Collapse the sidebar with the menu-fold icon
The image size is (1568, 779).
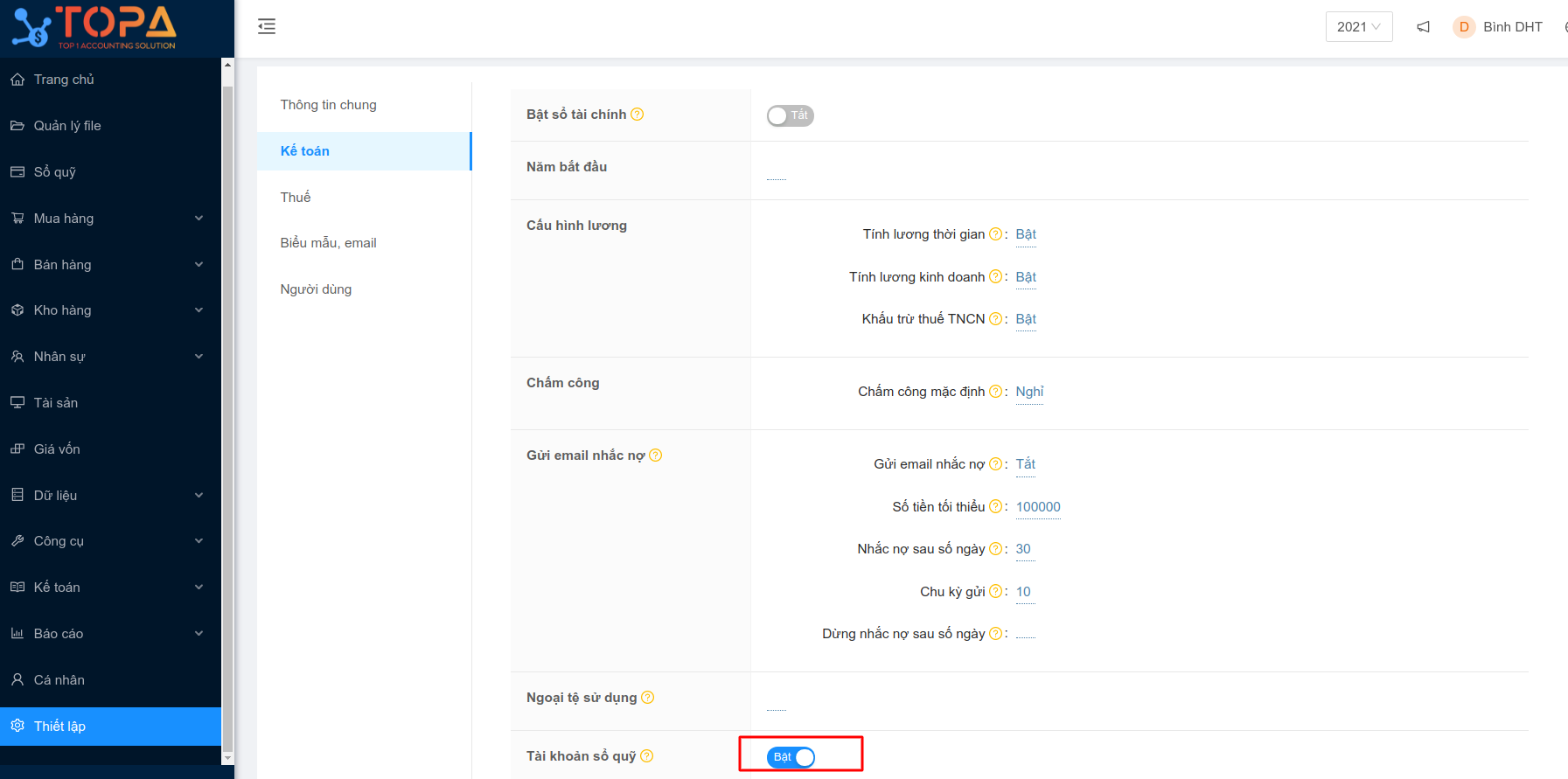click(x=267, y=26)
